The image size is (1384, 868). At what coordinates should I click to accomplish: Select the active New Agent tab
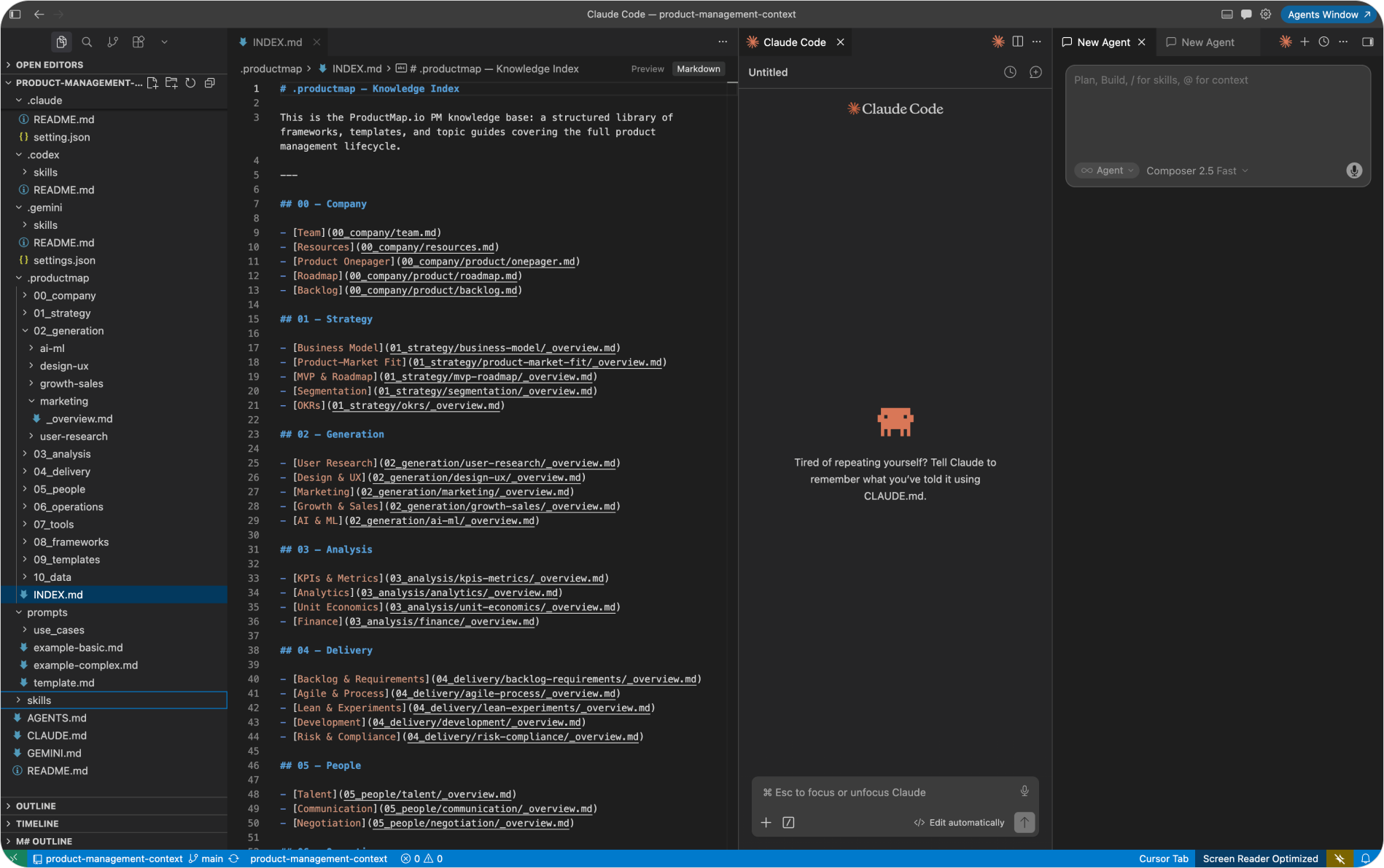point(1103,42)
